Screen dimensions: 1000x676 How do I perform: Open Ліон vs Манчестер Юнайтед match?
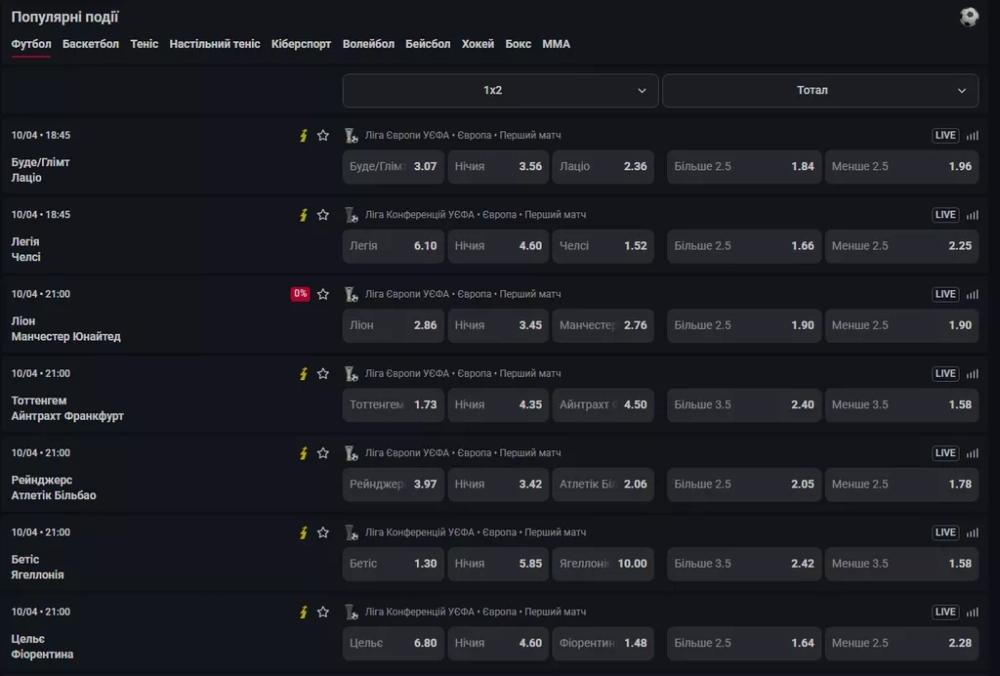[x=66, y=329]
